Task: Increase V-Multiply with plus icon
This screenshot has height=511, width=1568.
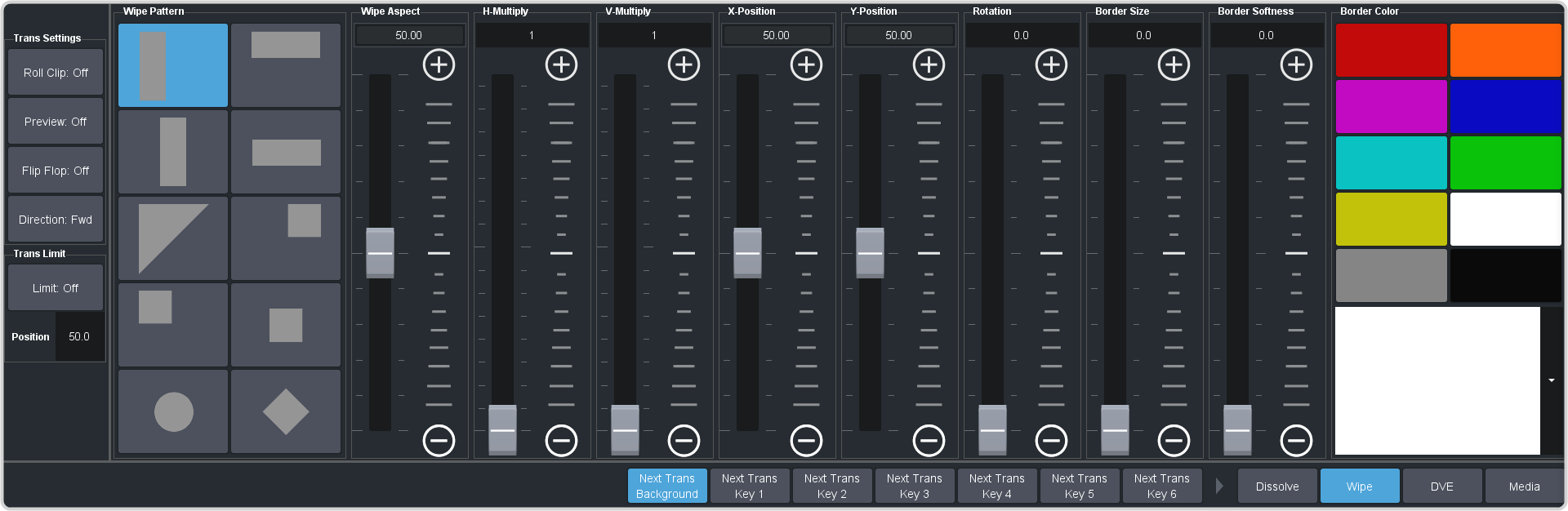Action: pyautogui.click(x=684, y=64)
